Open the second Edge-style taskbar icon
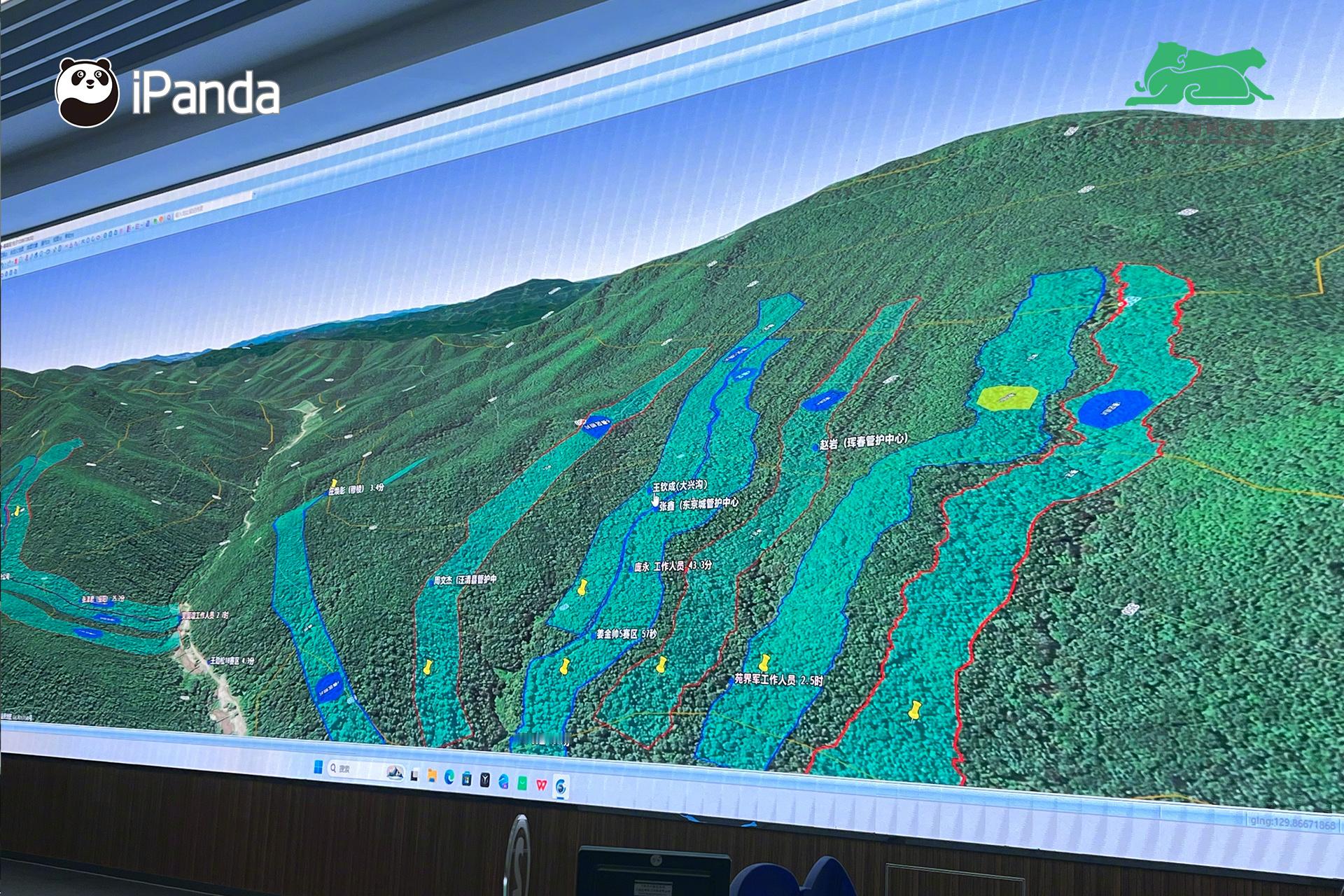 tap(503, 781)
